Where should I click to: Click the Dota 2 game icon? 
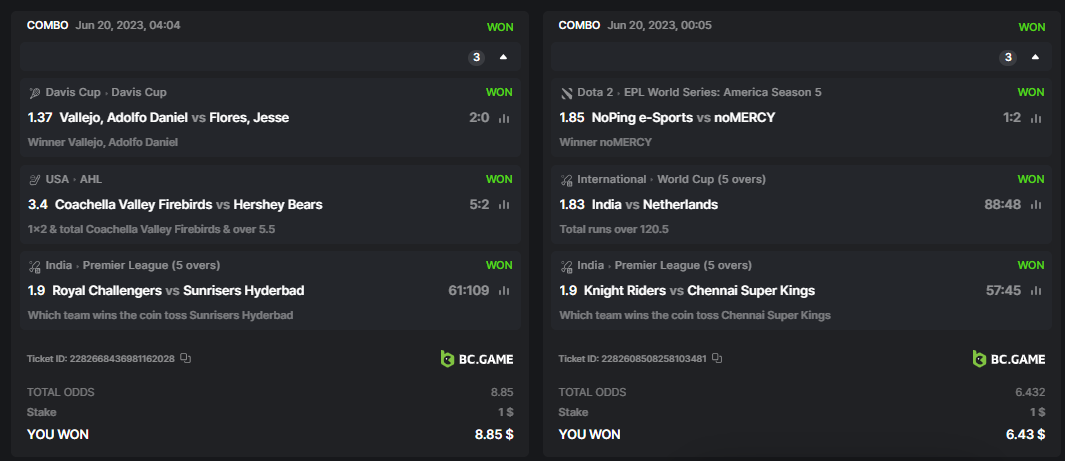pos(567,93)
